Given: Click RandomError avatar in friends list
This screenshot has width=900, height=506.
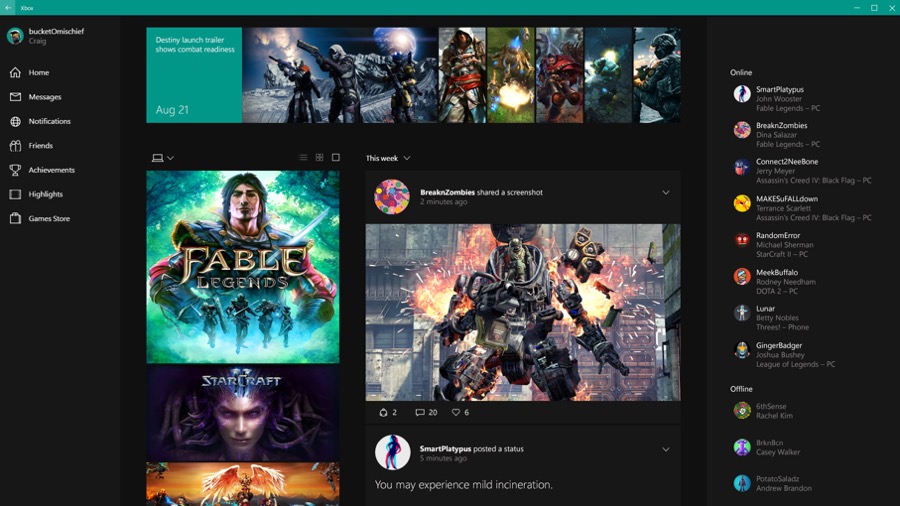Looking at the screenshot, I should [742, 240].
